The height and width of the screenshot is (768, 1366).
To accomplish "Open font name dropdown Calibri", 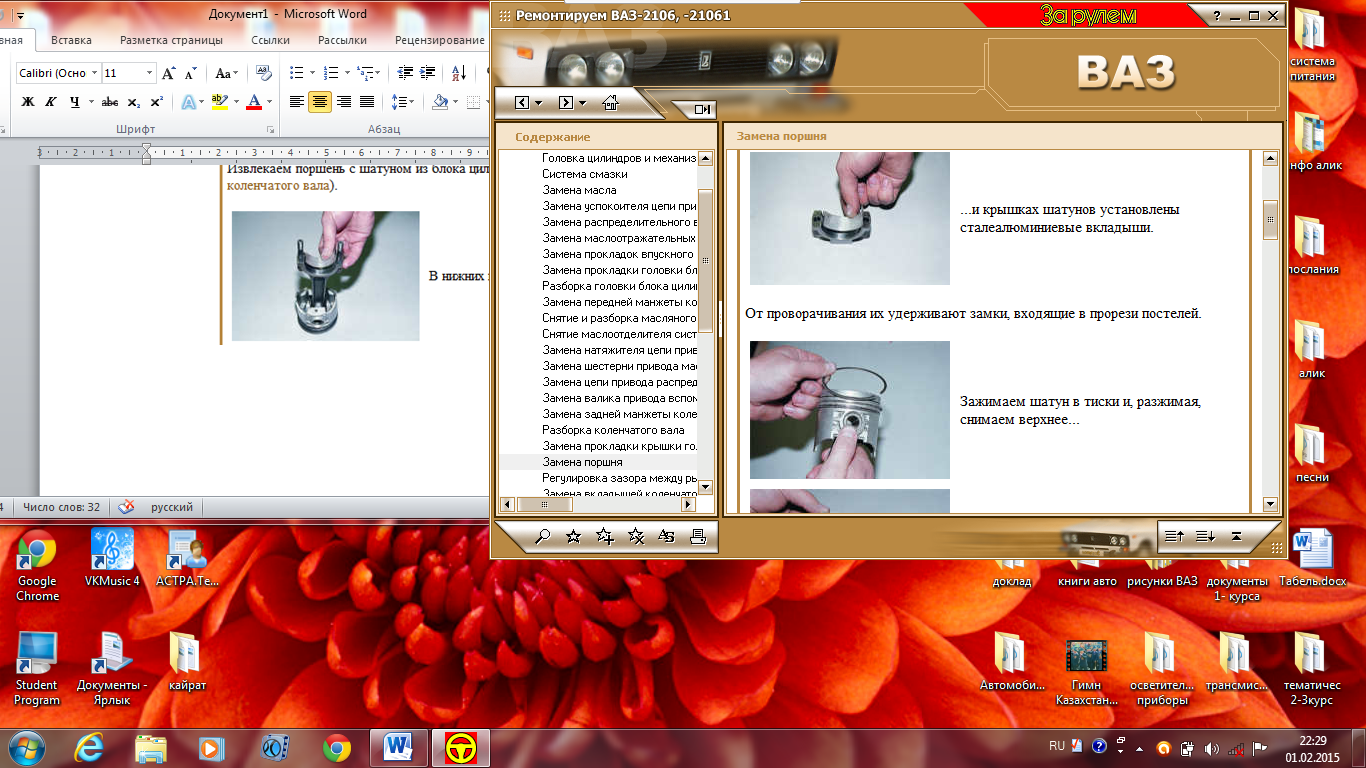I will [x=95, y=73].
